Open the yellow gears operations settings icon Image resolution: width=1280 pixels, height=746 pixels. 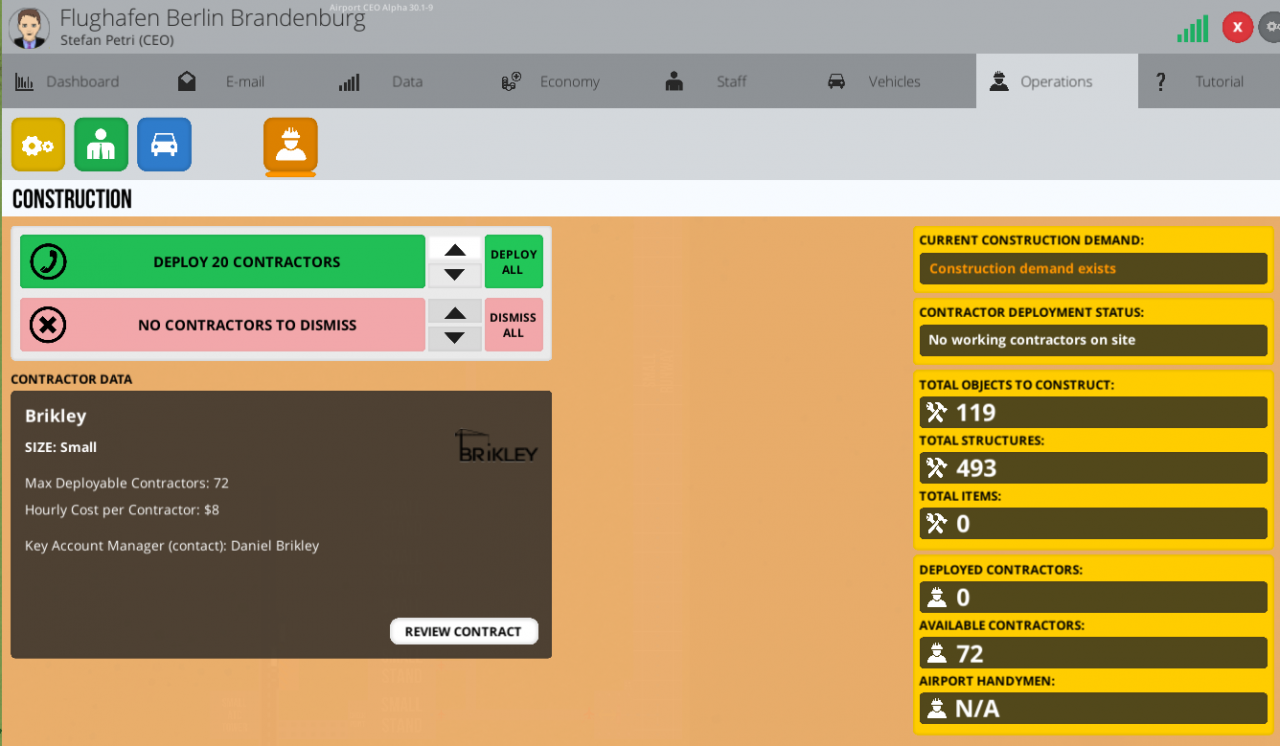(x=38, y=145)
